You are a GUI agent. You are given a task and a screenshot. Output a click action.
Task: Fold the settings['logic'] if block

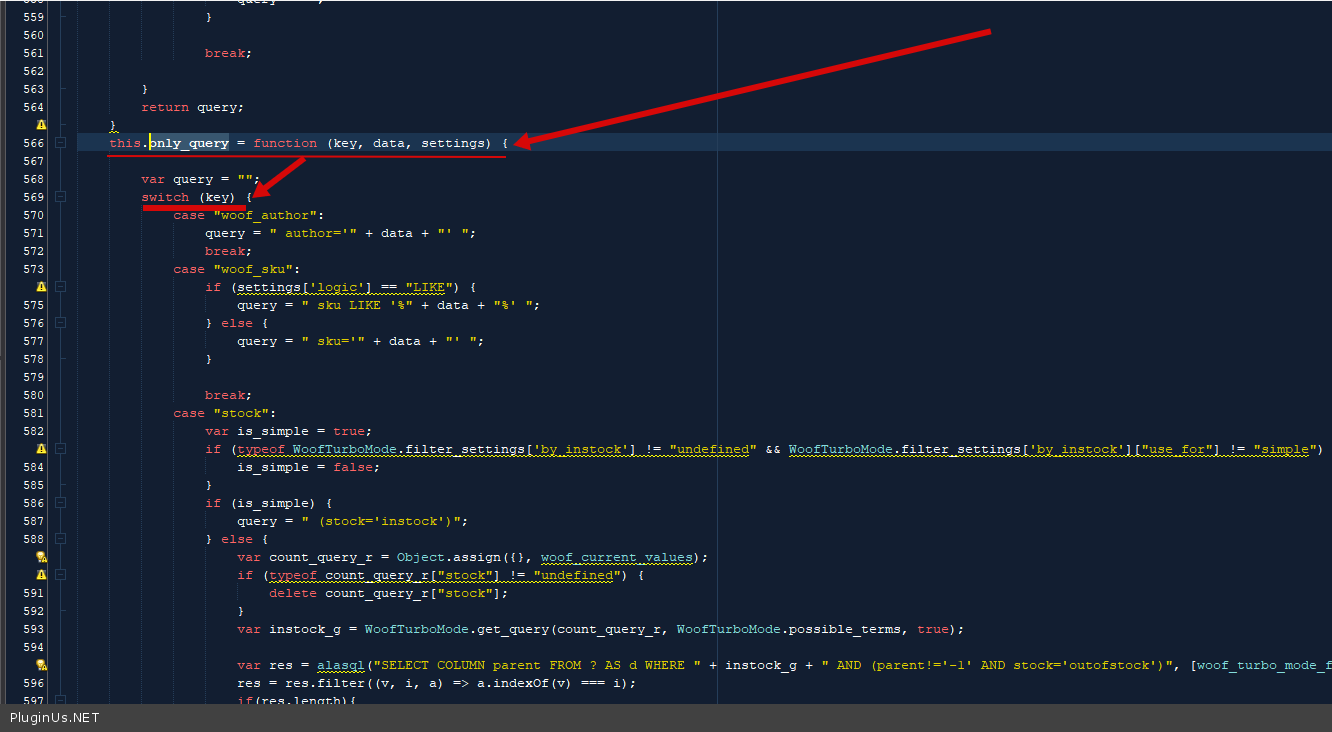coord(60,287)
